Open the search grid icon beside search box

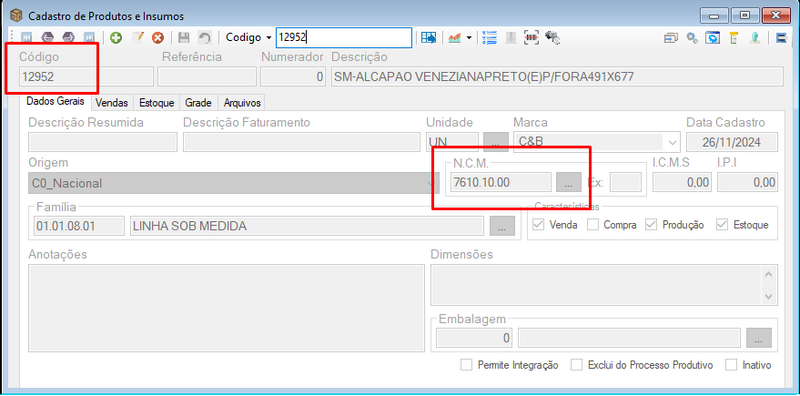429,37
